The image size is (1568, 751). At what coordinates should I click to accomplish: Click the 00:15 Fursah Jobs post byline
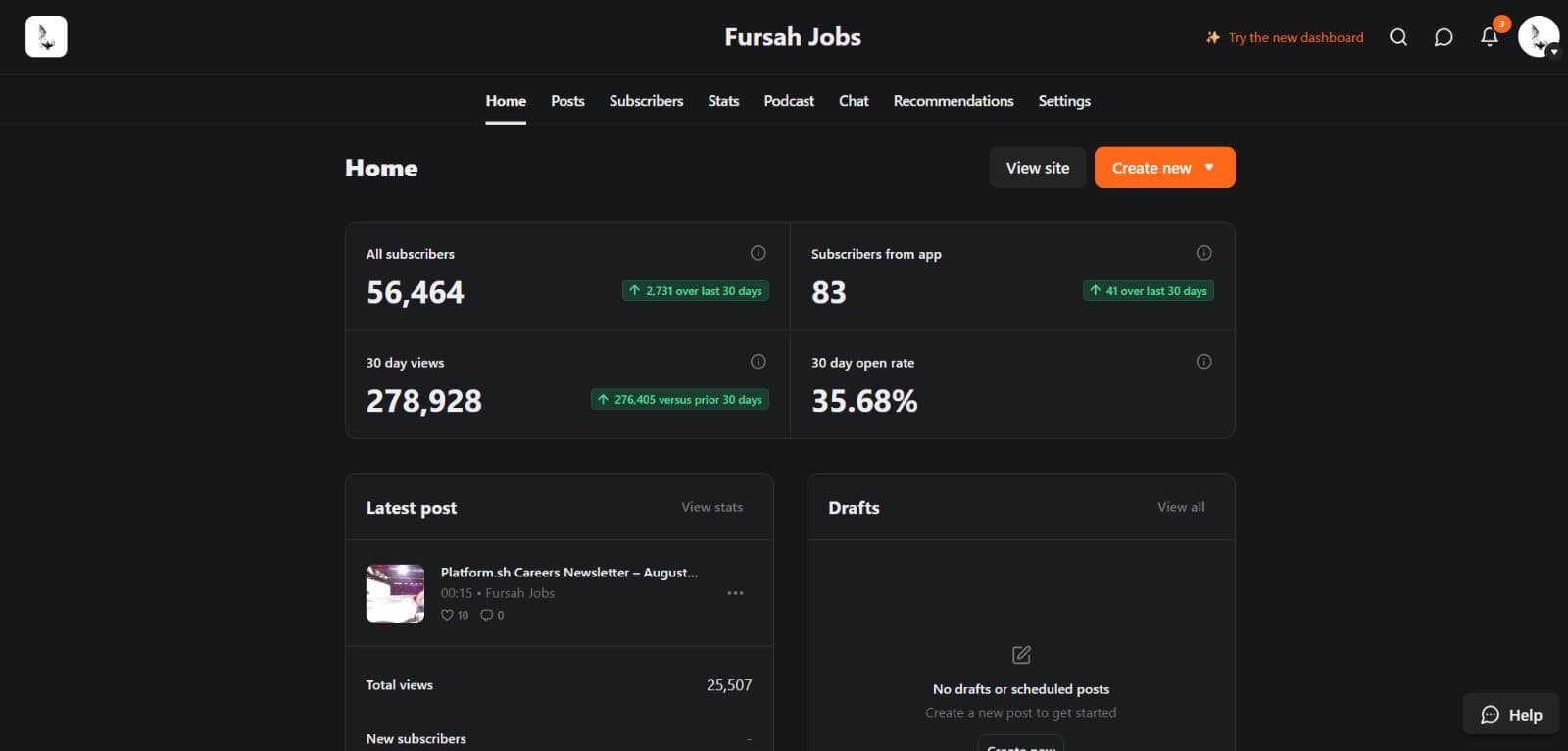[x=498, y=593]
